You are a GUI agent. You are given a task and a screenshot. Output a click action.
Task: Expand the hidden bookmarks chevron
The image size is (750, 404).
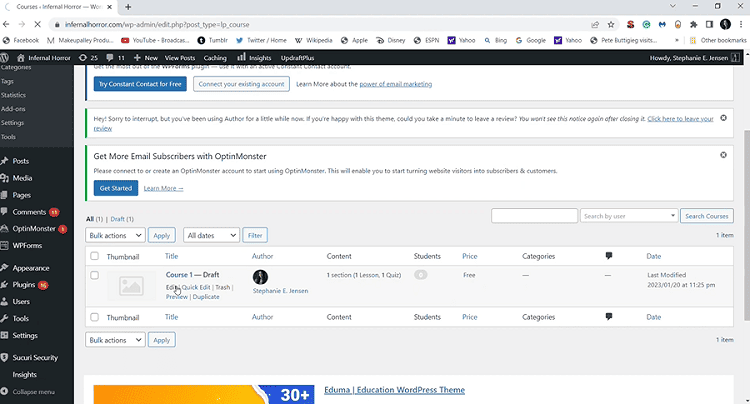click(676, 40)
